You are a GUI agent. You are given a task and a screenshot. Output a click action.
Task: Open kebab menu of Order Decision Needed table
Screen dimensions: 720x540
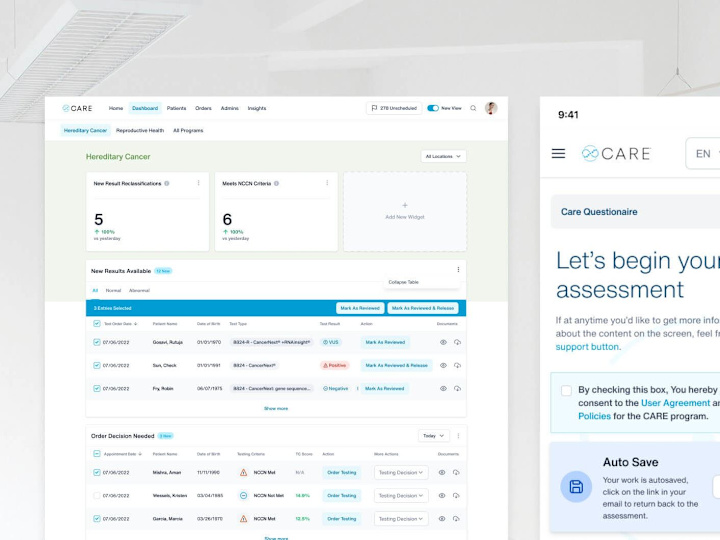(458, 435)
